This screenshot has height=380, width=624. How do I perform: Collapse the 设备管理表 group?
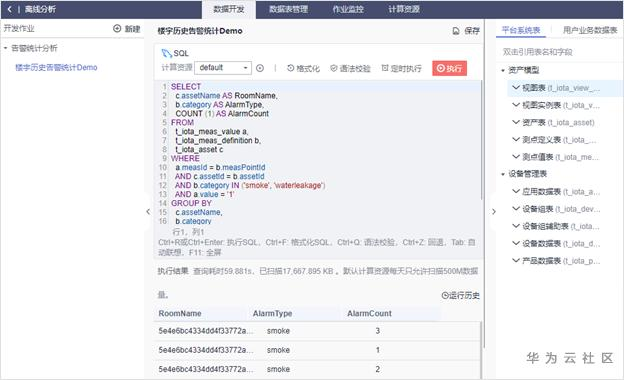(x=503, y=174)
